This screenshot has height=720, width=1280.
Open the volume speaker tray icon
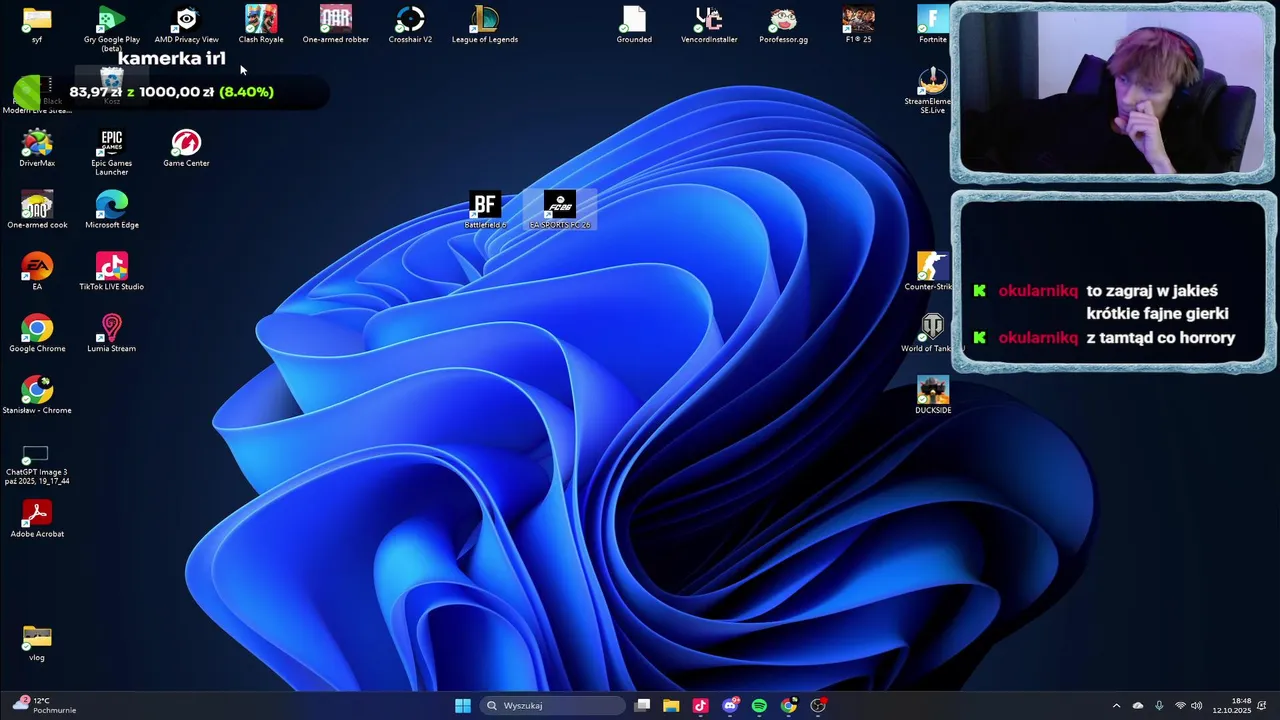tap(1197, 706)
